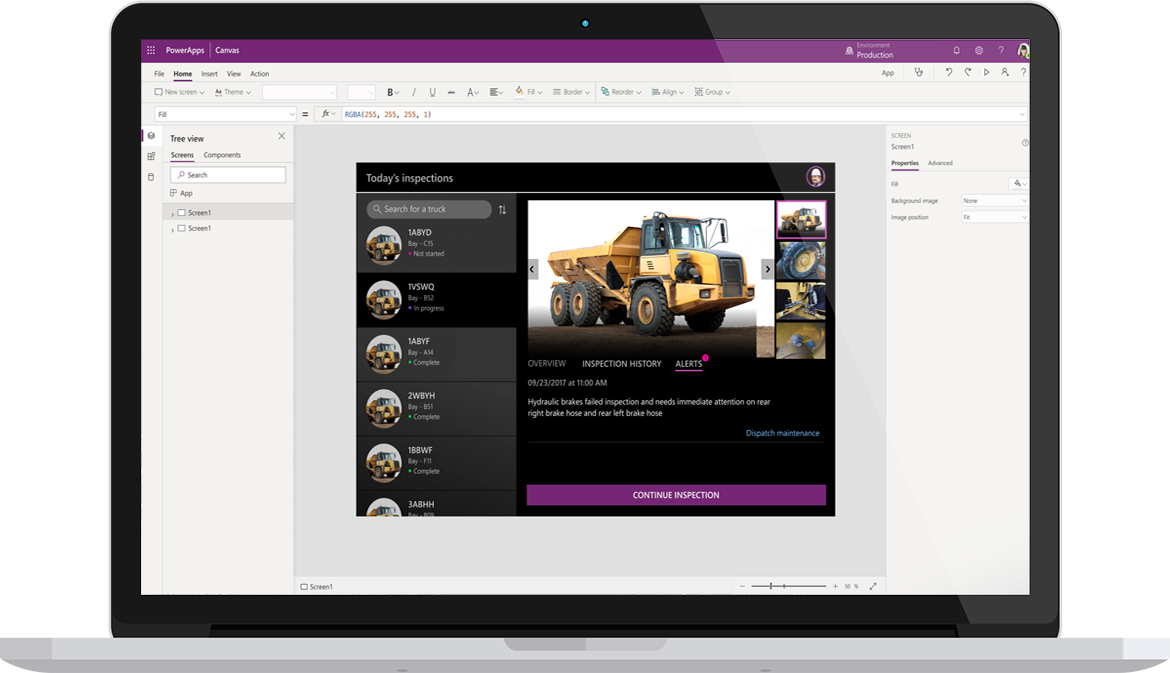1170x673 pixels.
Task: Open the Image position Fit dropdown
Action: [995, 217]
